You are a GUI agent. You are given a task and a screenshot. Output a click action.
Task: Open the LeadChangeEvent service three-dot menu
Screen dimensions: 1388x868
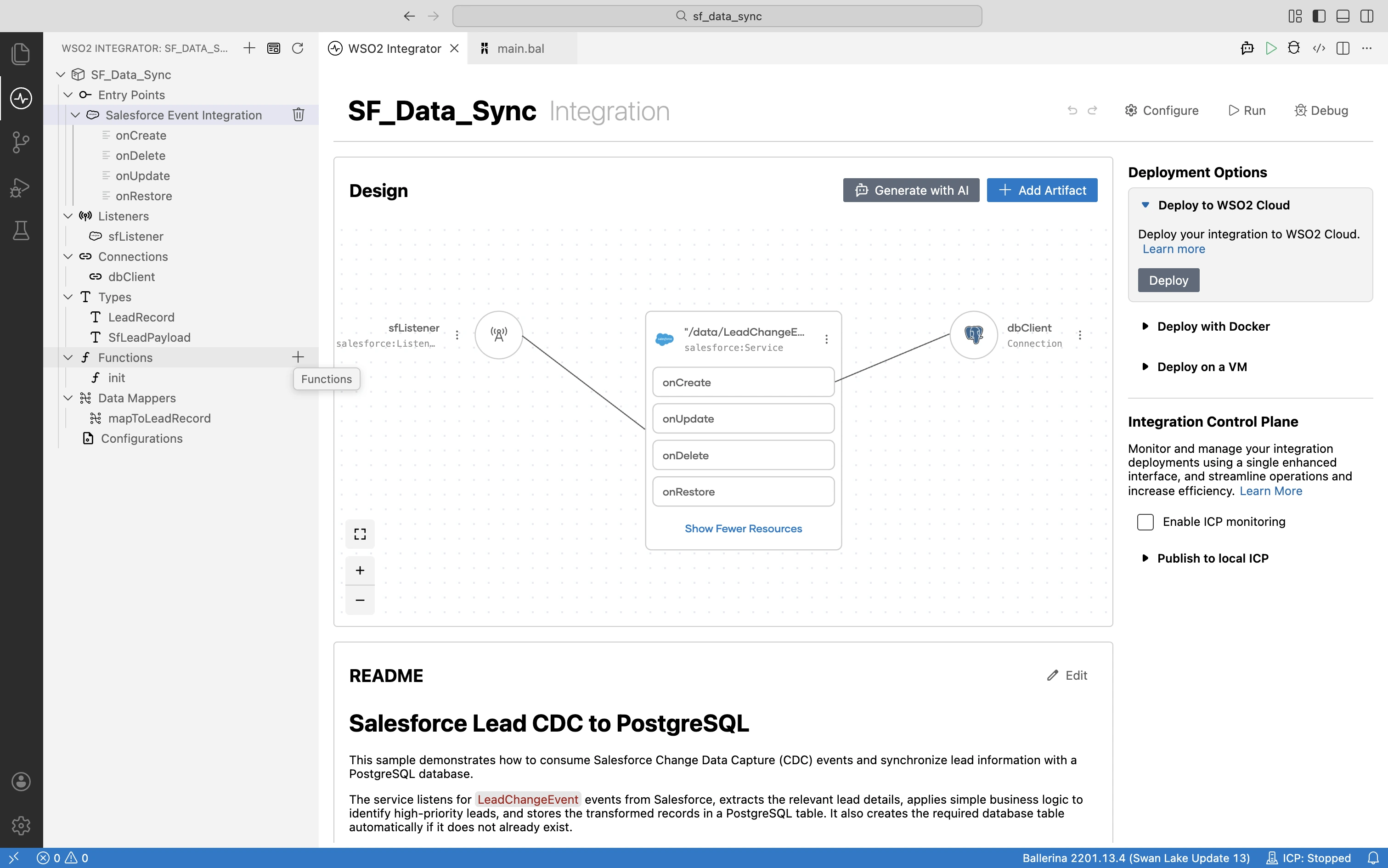pyautogui.click(x=827, y=339)
